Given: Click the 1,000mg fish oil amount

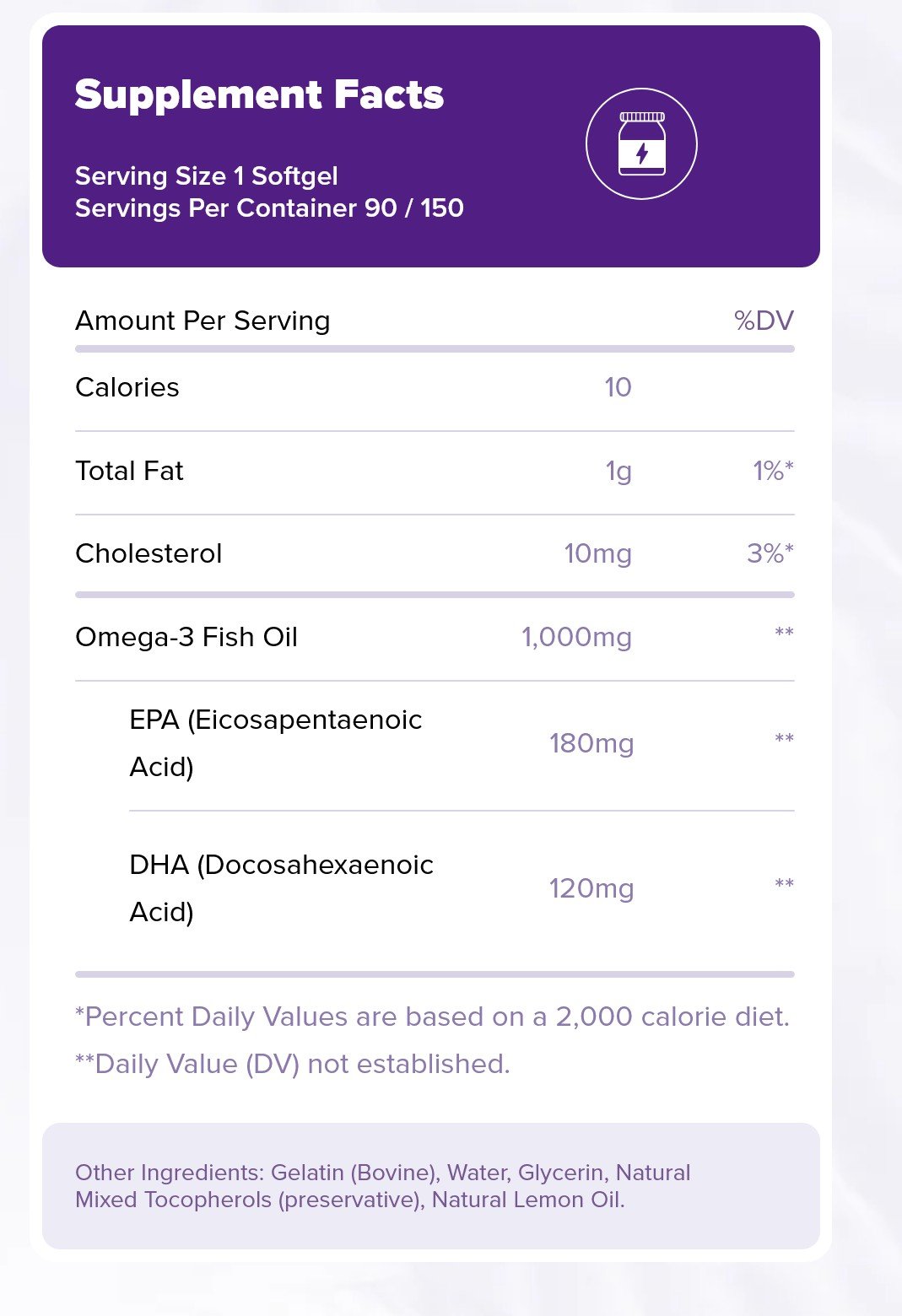Looking at the screenshot, I should [x=576, y=638].
